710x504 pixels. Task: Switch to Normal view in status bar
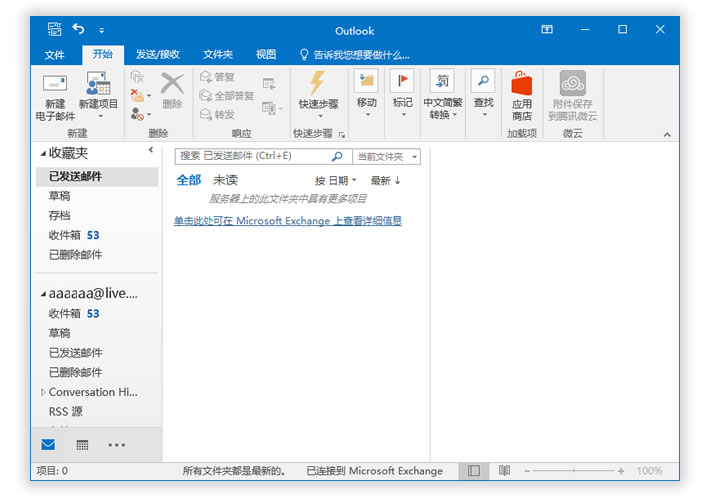tap(474, 471)
